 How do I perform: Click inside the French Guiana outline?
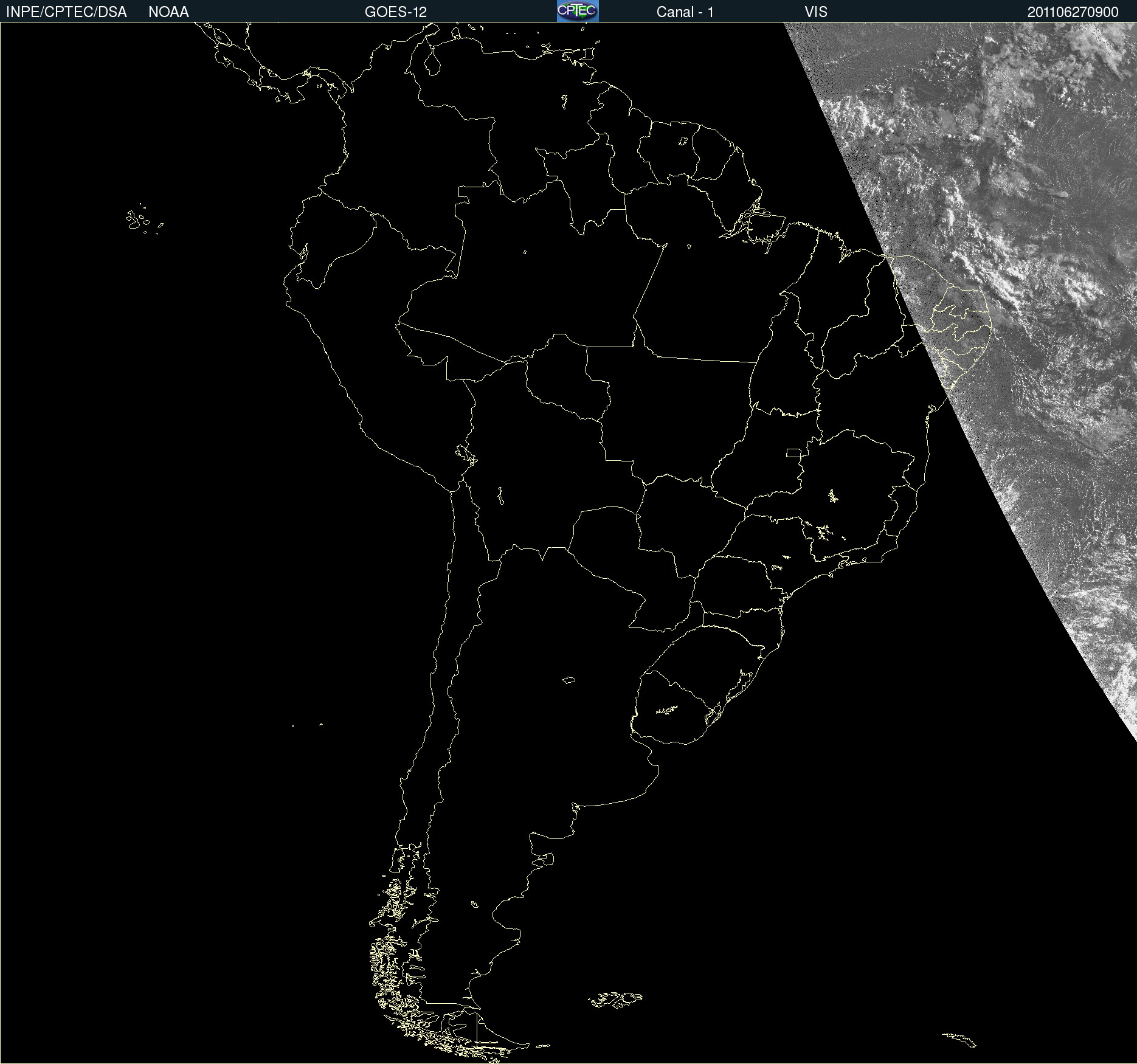[711, 152]
